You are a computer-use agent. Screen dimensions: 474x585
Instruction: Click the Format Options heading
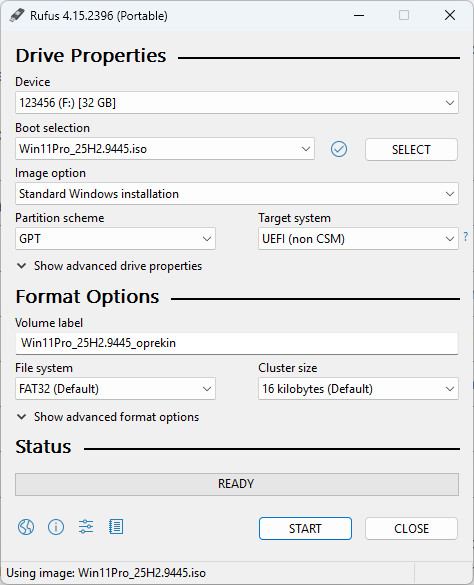87,297
